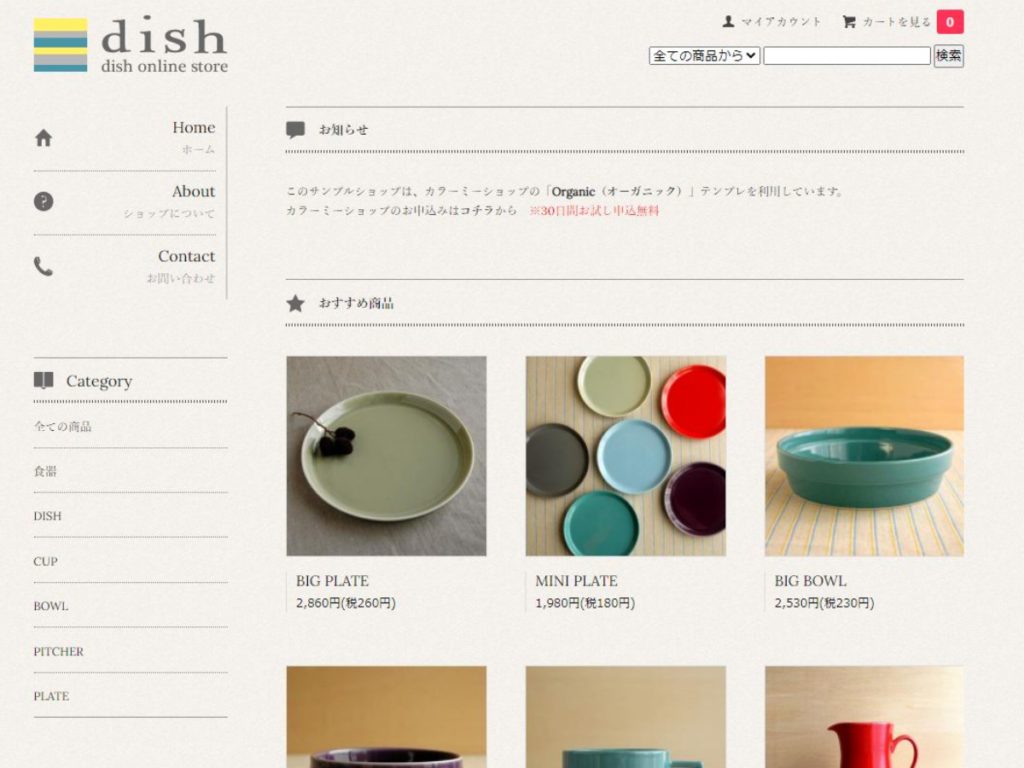The image size is (1024, 768).
Task: Open the 全ての商品 category link
Action: click(63, 426)
